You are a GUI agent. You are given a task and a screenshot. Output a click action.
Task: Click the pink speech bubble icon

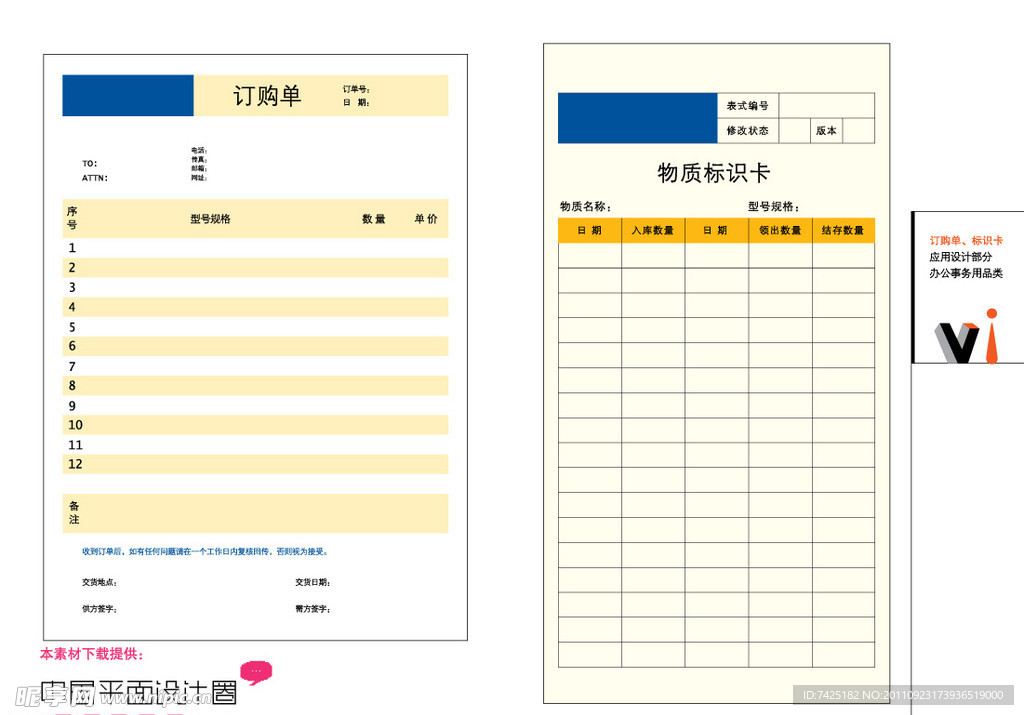[x=256, y=672]
